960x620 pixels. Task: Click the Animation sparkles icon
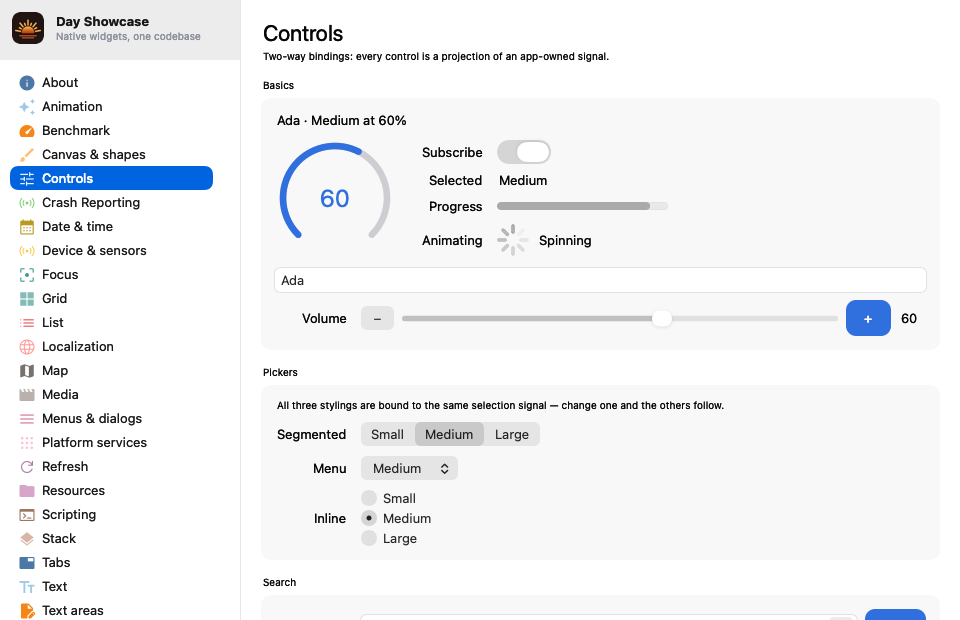point(27,106)
